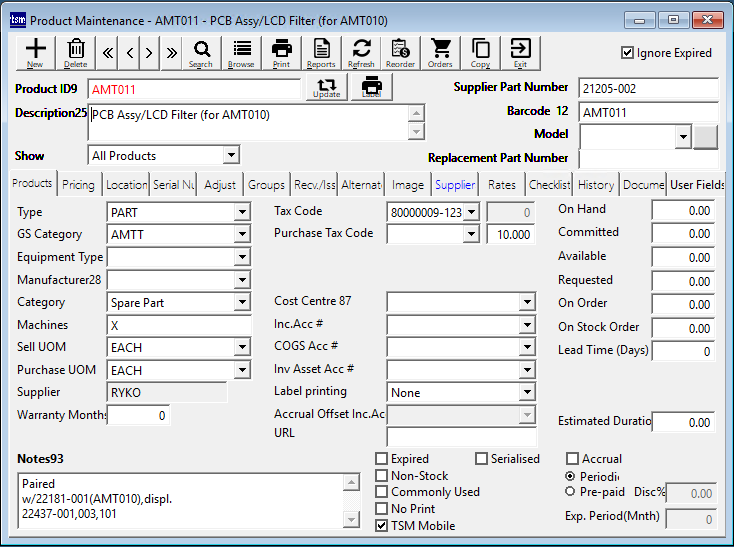Switch to the Pricing tab
Screen dimensions: 734x547
point(78,185)
